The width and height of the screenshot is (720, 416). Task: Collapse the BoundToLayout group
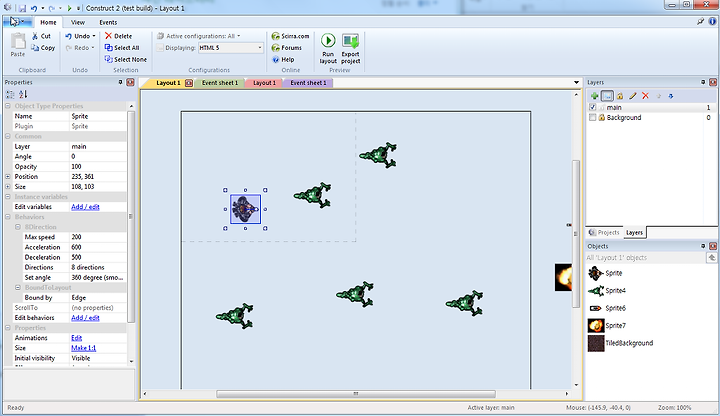[x=18, y=287]
